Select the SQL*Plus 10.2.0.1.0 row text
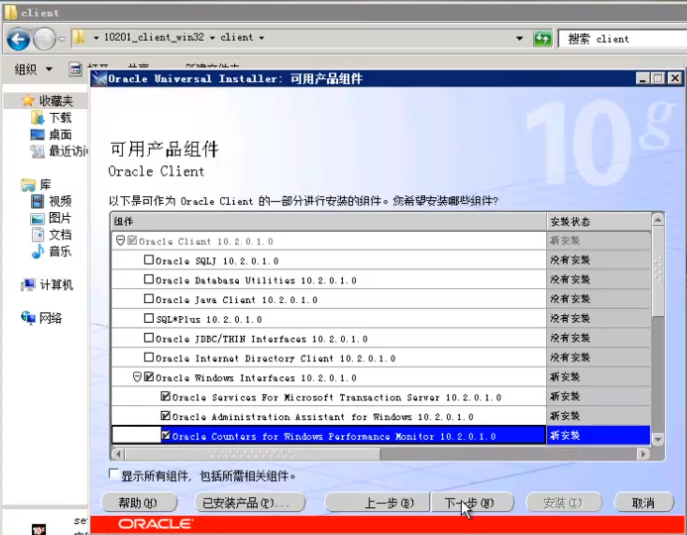 click(x=209, y=319)
